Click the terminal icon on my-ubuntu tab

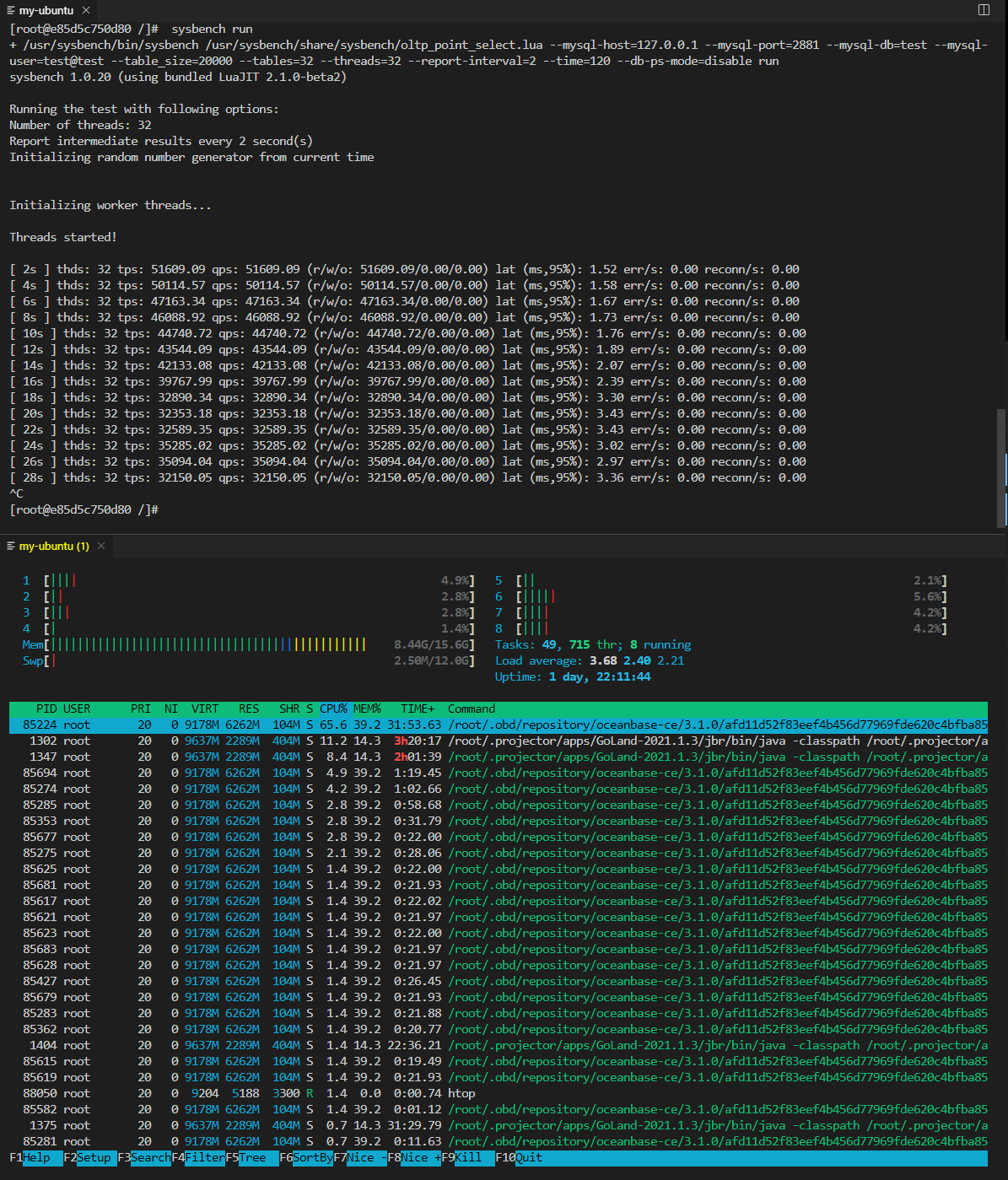point(13,10)
